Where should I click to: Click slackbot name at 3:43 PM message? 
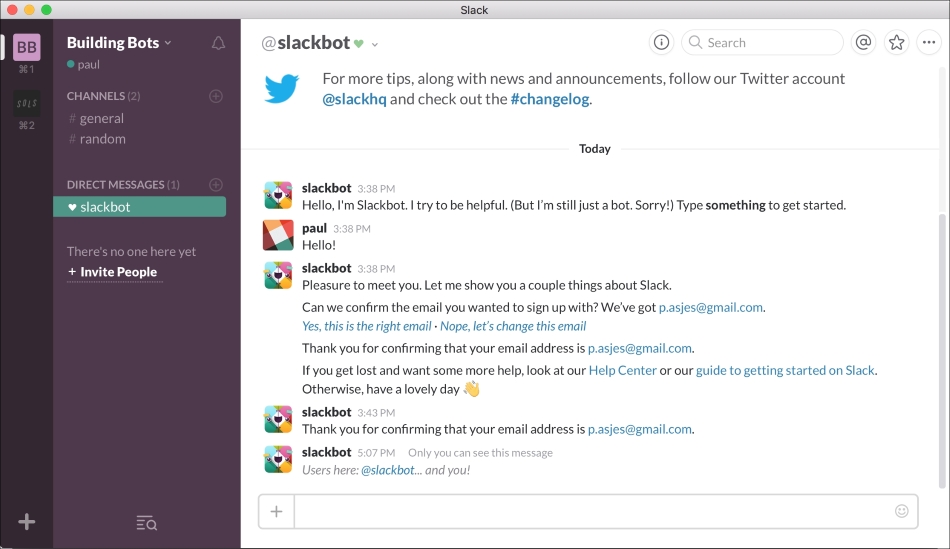pos(327,411)
